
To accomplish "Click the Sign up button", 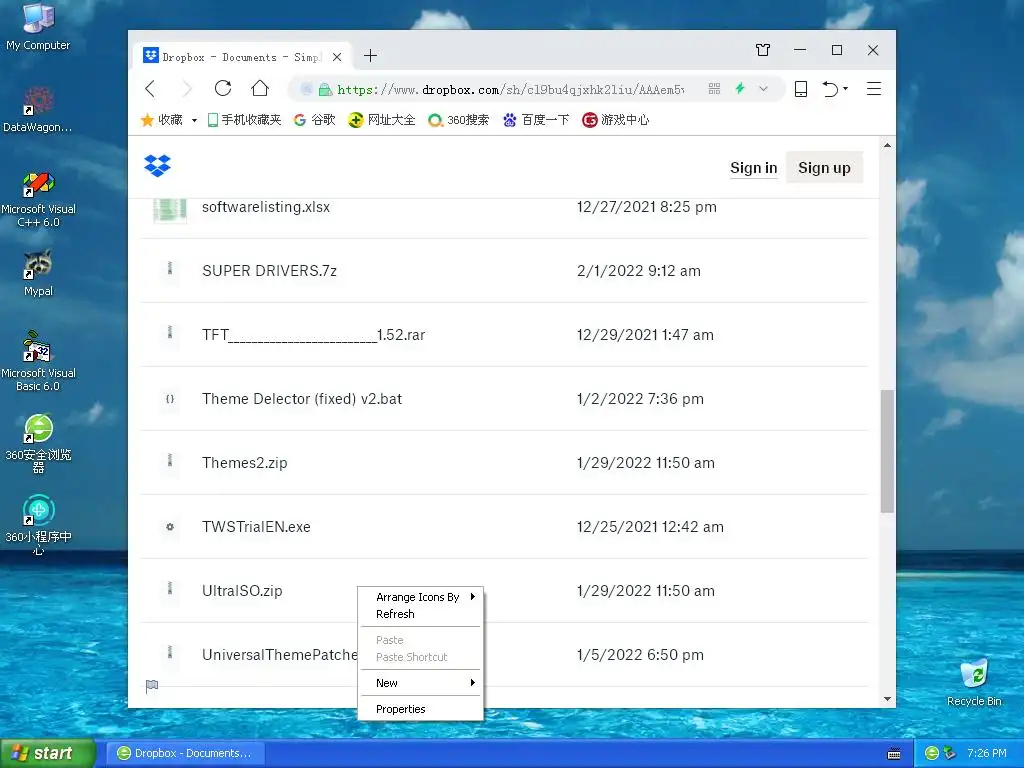I will (x=824, y=168).
